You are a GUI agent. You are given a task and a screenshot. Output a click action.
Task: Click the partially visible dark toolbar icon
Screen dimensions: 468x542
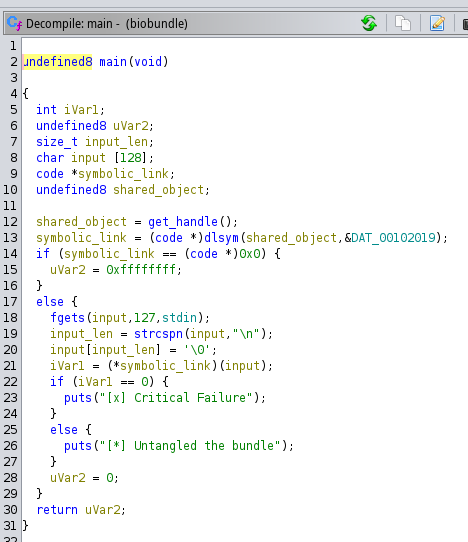[465, 24]
